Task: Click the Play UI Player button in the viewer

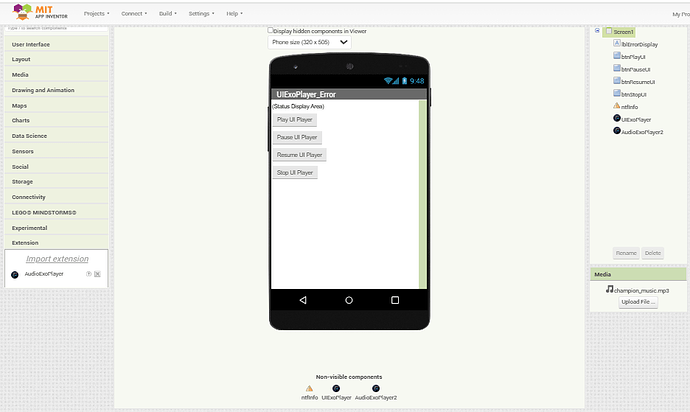Action: point(294,119)
